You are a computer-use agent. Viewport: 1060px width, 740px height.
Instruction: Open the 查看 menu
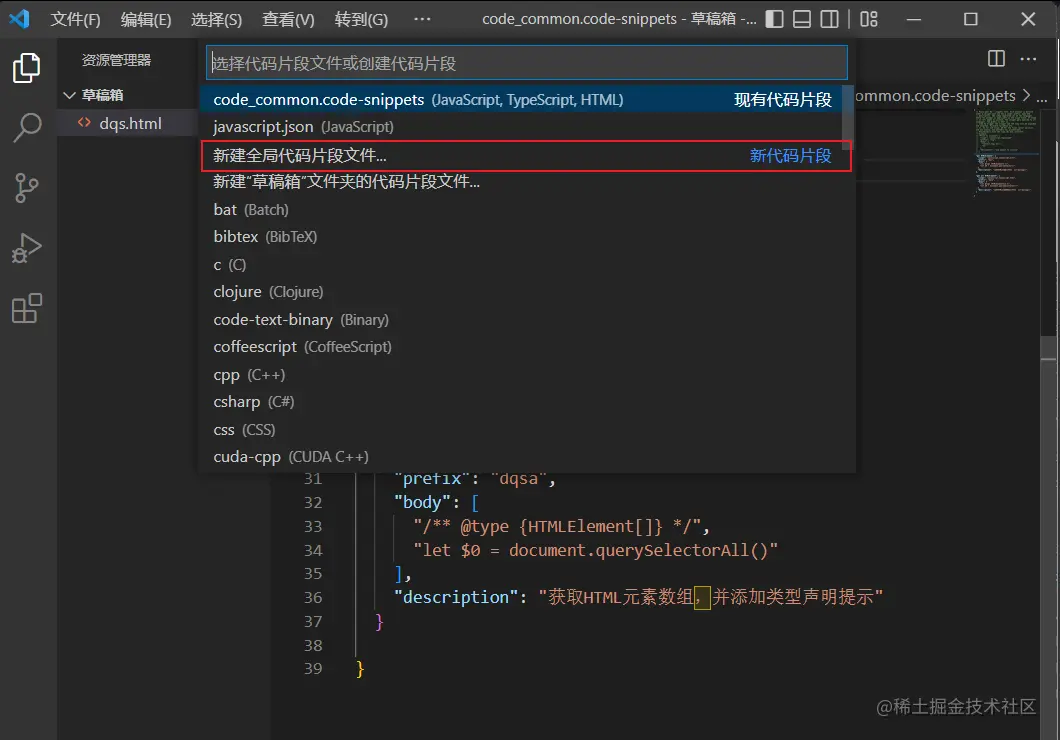pyautogui.click(x=287, y=18)
